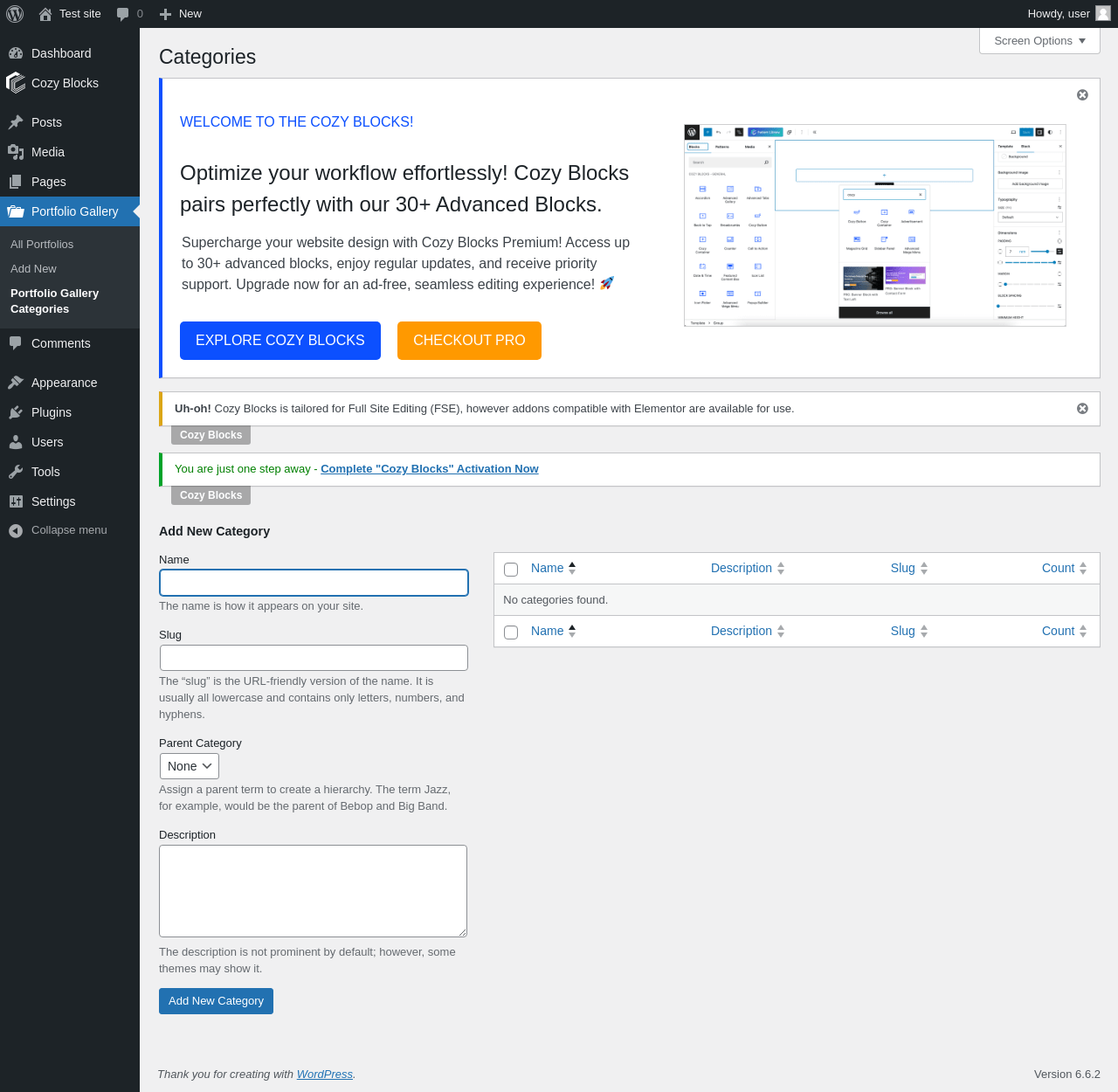The height and width of the screenshot is (1092, 1118).
Task: Click the Settings menu label
Action: pyautogui.click(x=53, y=501)
